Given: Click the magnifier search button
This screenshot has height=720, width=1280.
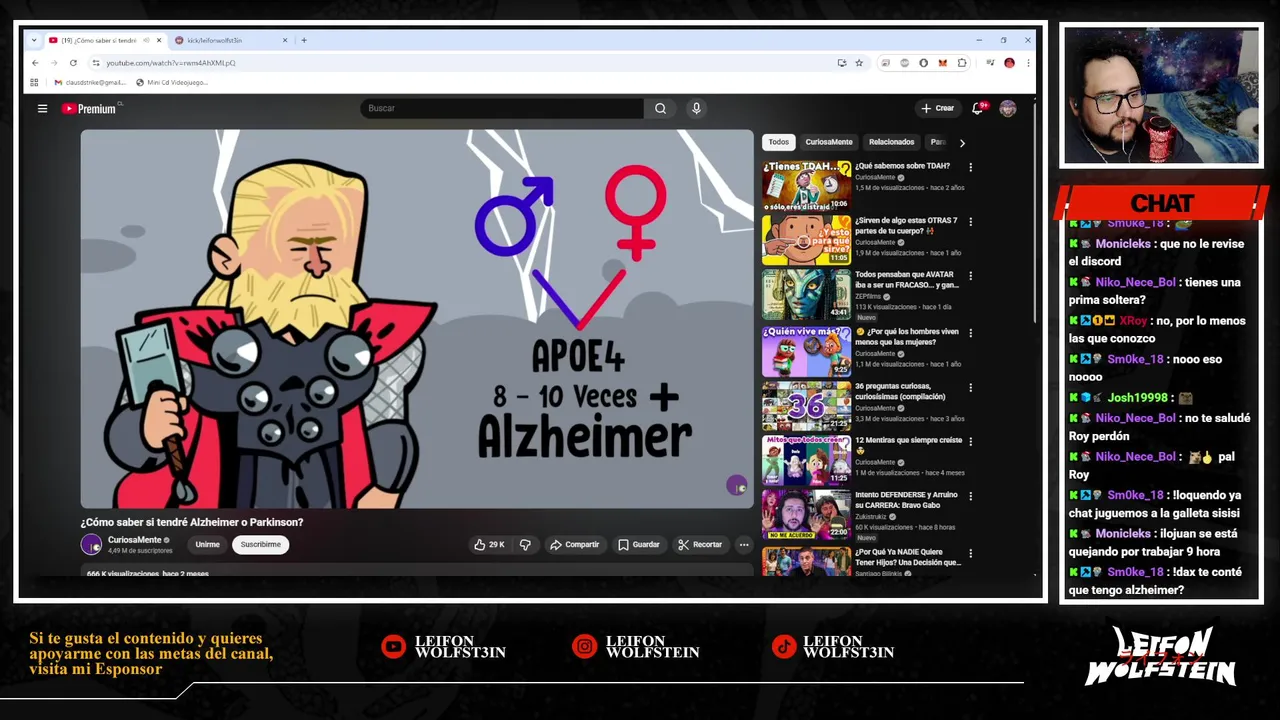Looking at the screenshot, I should coord(660,108).
